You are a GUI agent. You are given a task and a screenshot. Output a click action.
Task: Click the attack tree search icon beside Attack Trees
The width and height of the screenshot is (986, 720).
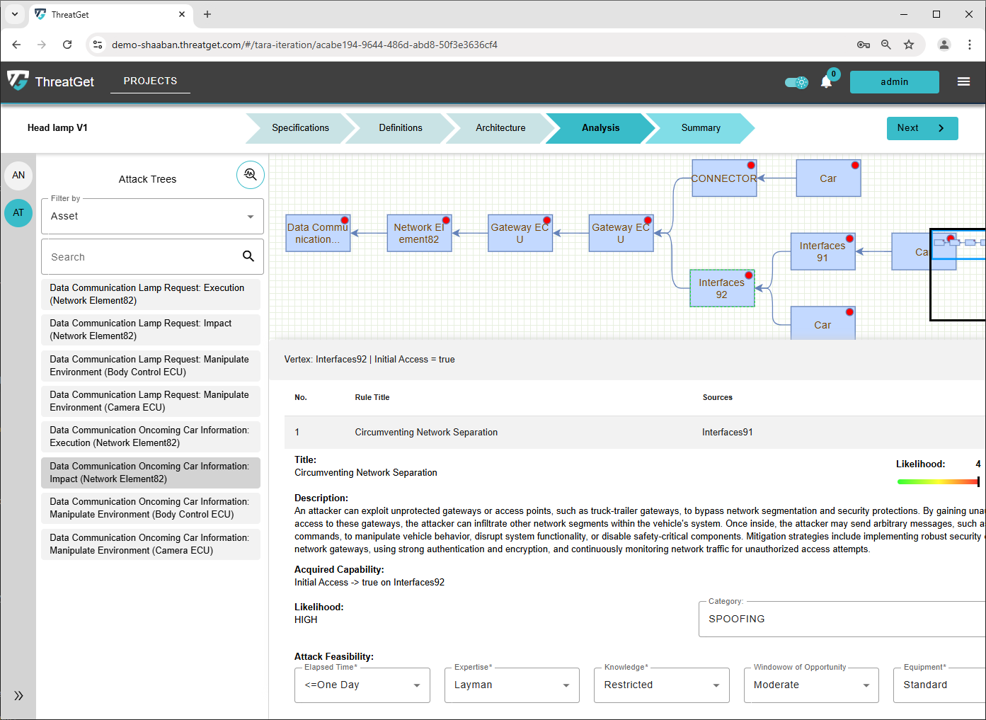point(250,174)
